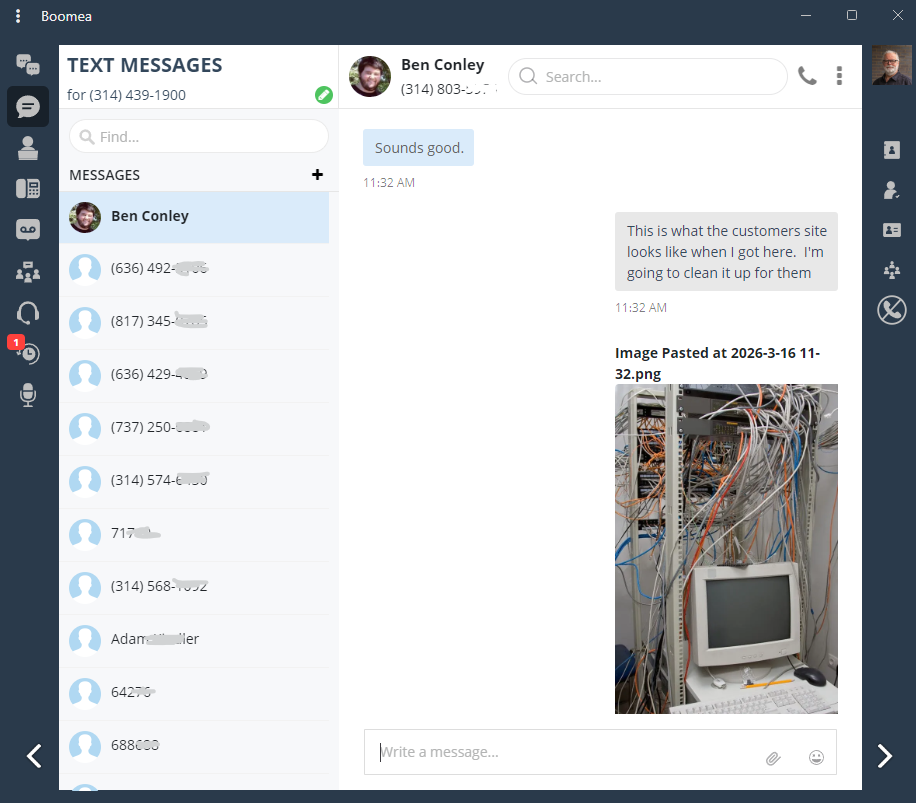The height and width of the screenshot is (803, 916).
Task: Click the microphone icon in left sidebar
Action: pyautogui.click(x=28, y=395)
